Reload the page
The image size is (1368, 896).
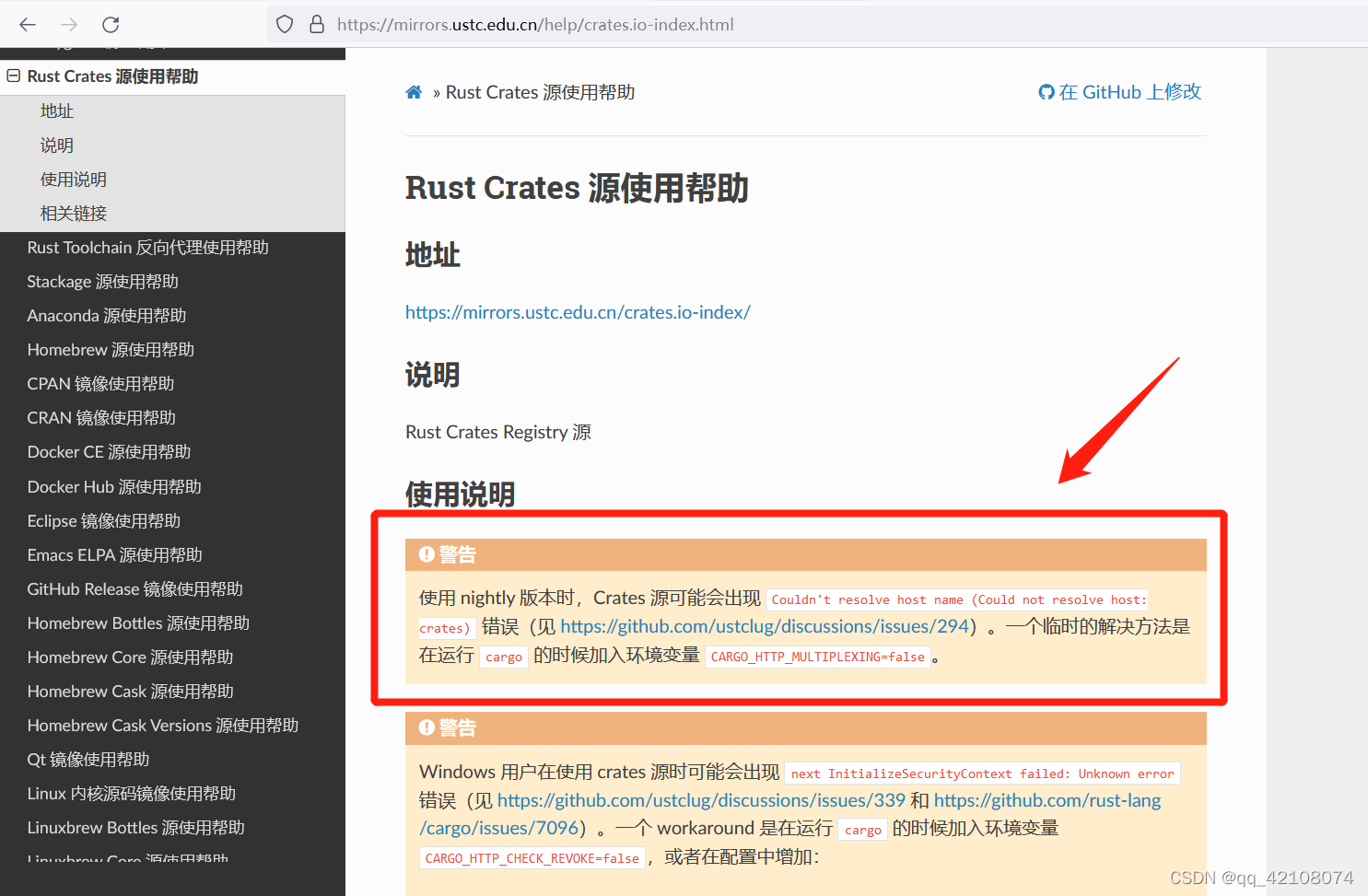point(110,25)
